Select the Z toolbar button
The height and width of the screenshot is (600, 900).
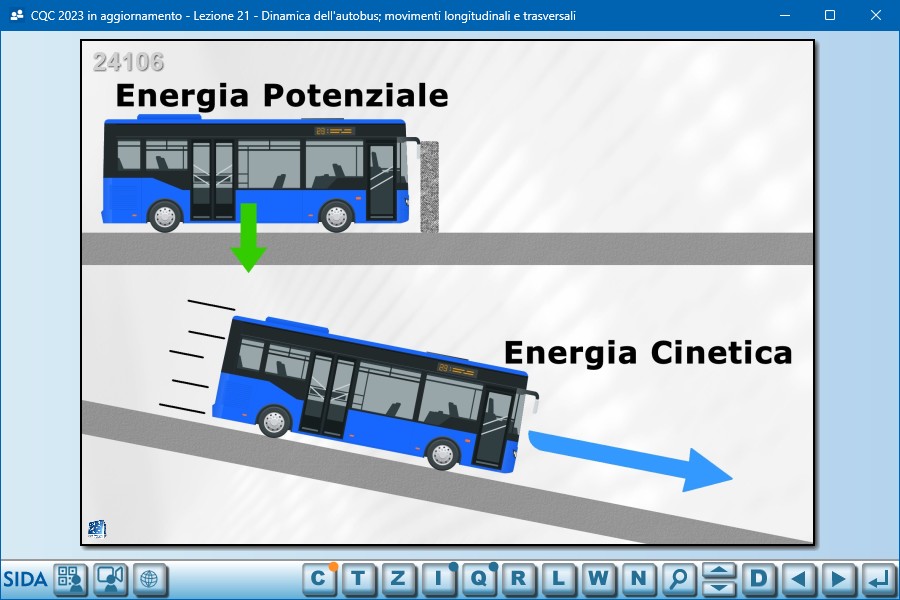pyautogui.click(x=398, y=578)
